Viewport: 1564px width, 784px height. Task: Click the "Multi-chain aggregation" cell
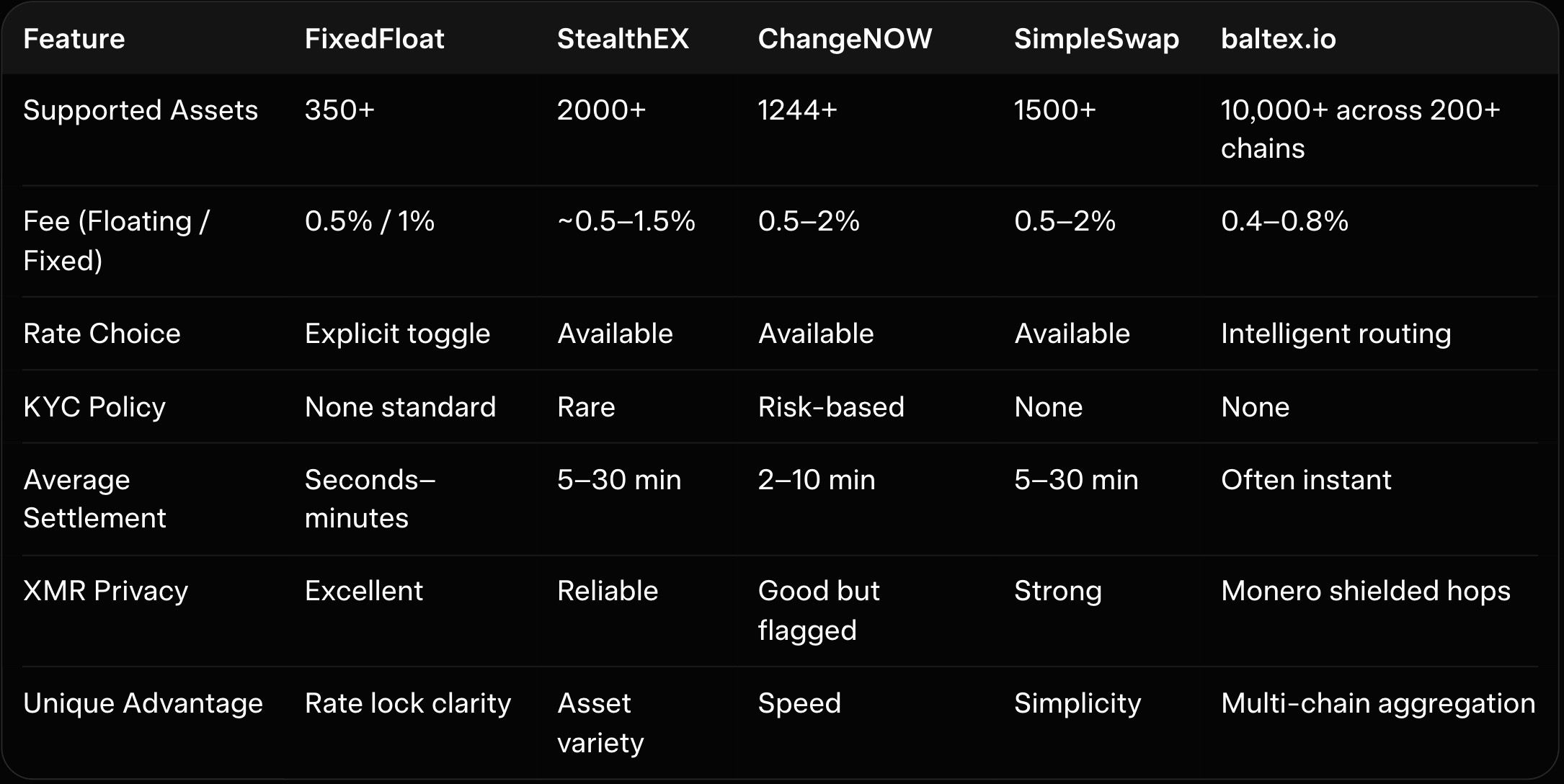(1377, 703)
